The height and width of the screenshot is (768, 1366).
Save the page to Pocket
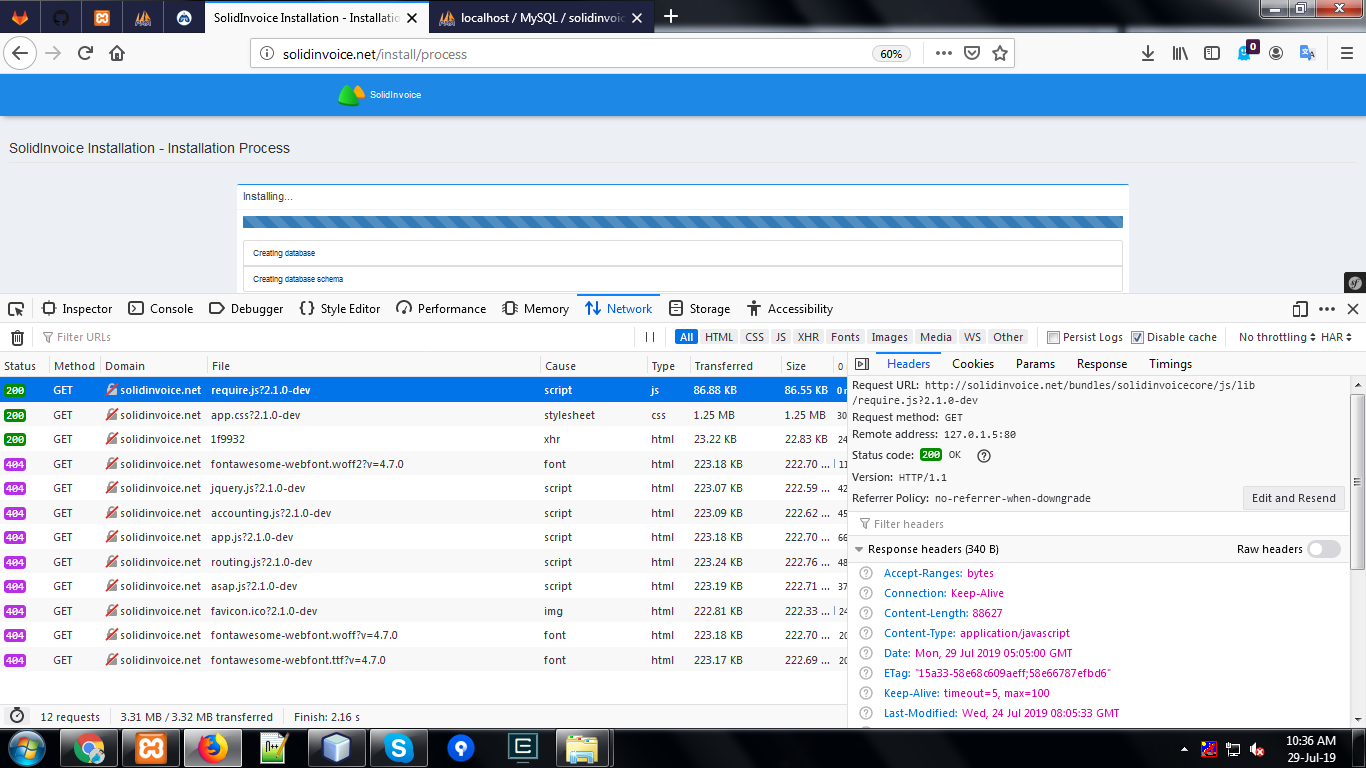(971, 53)
